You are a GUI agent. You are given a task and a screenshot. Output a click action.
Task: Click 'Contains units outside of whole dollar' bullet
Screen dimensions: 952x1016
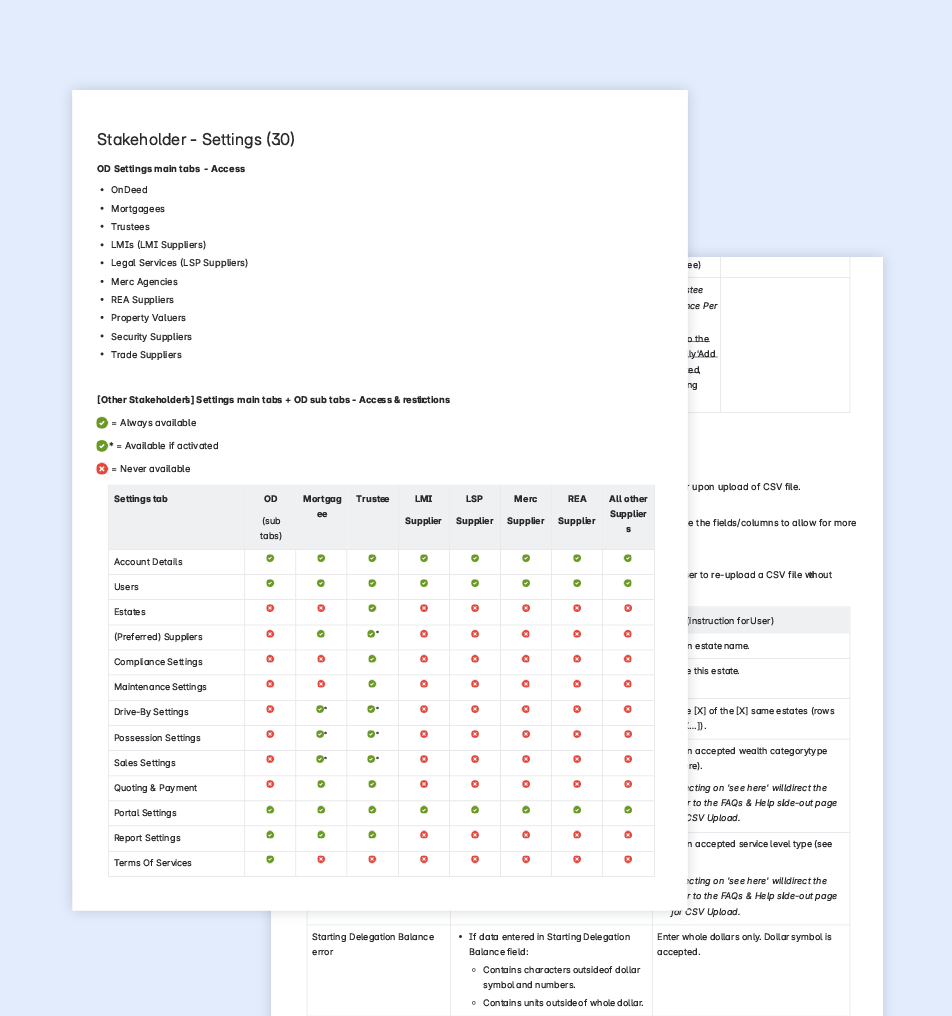pyautogui.click(x=563, y=1003)
